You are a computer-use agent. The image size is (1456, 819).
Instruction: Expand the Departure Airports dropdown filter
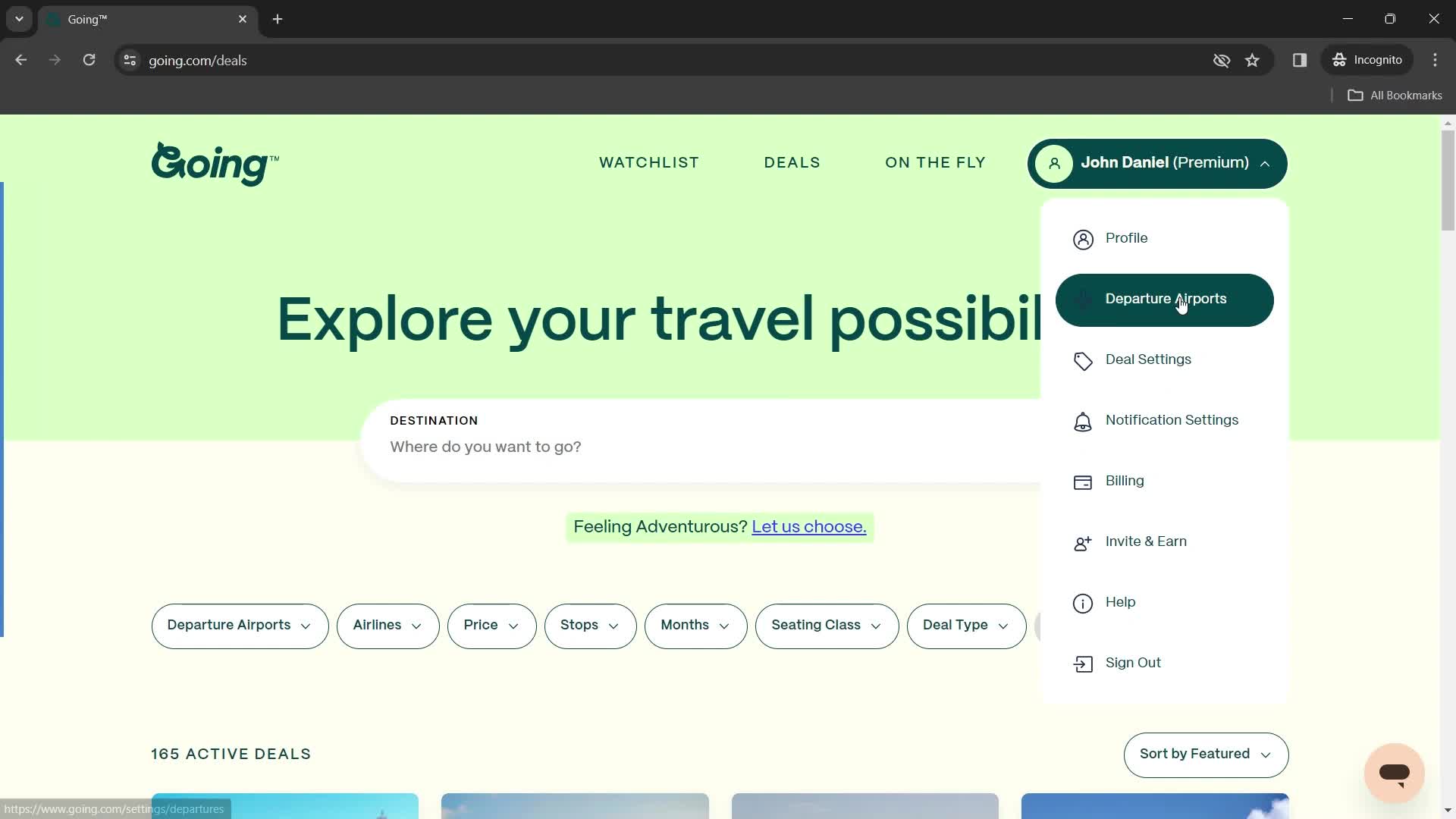240,625
